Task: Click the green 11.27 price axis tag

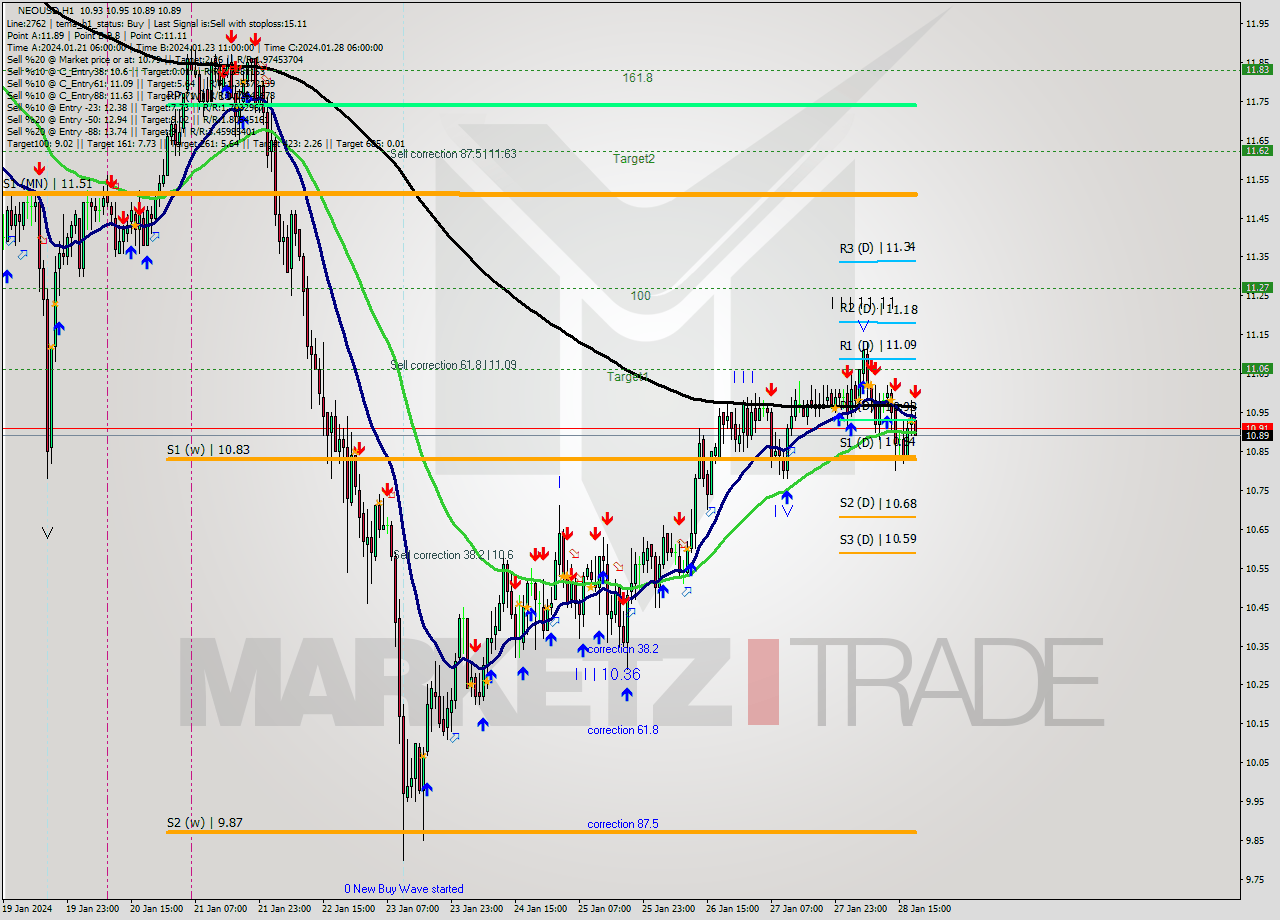Action: 1257,287
